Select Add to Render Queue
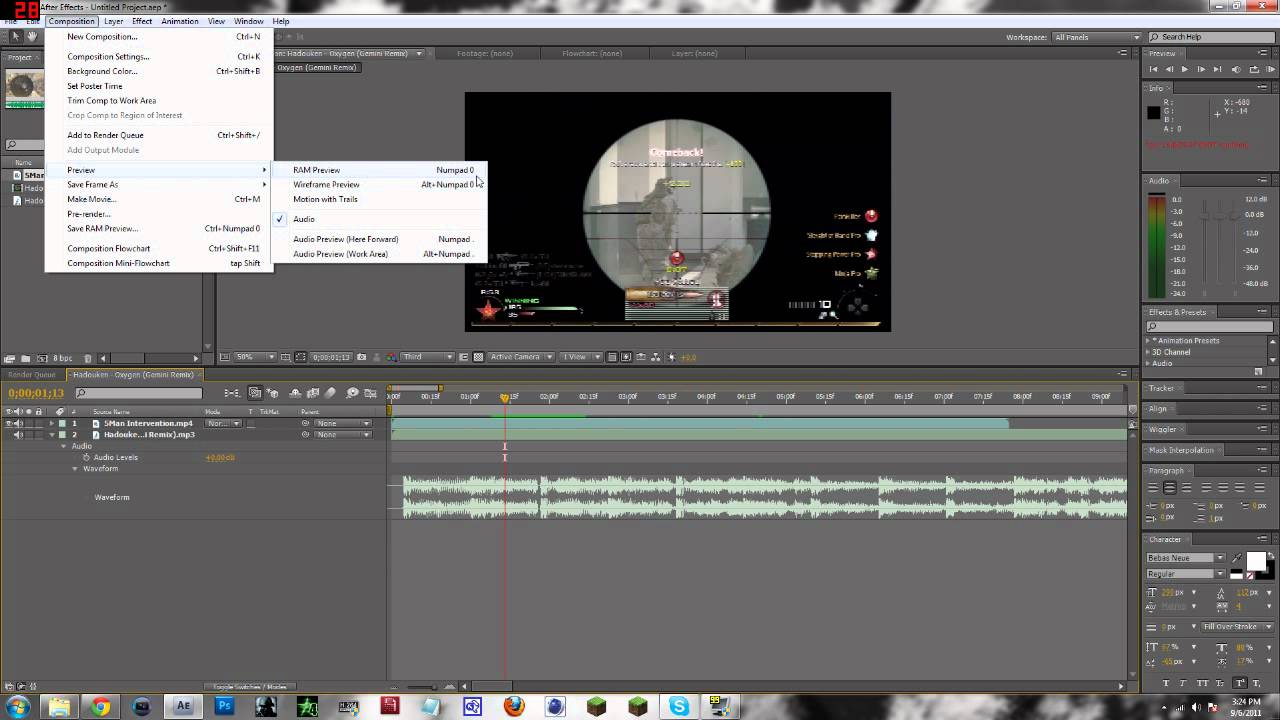Viewport: 1280px width, 720px height. pos(159,135)
